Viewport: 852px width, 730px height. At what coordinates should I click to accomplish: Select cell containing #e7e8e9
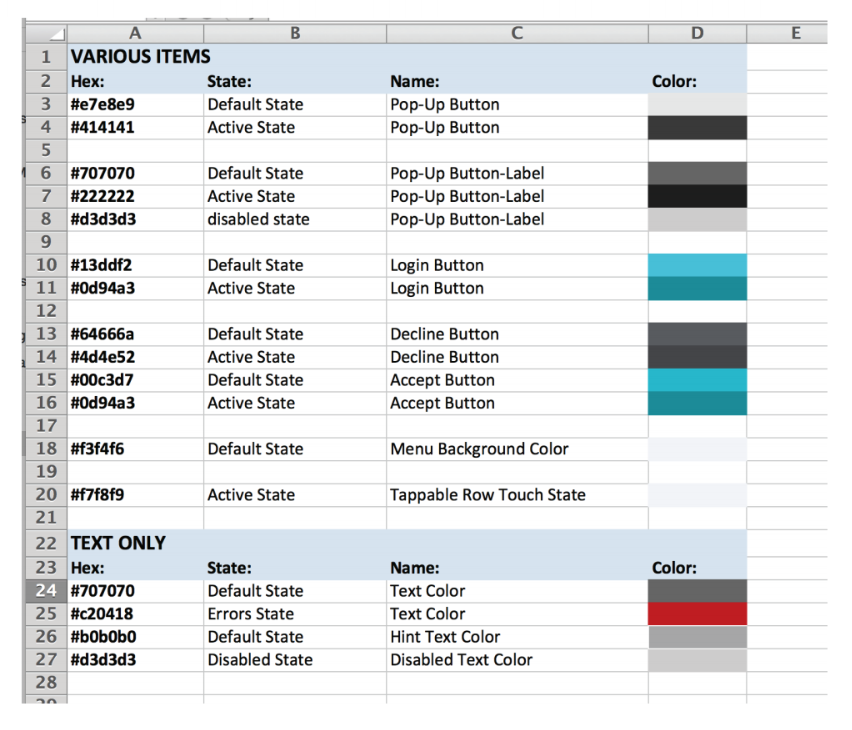tap(135, 104)
